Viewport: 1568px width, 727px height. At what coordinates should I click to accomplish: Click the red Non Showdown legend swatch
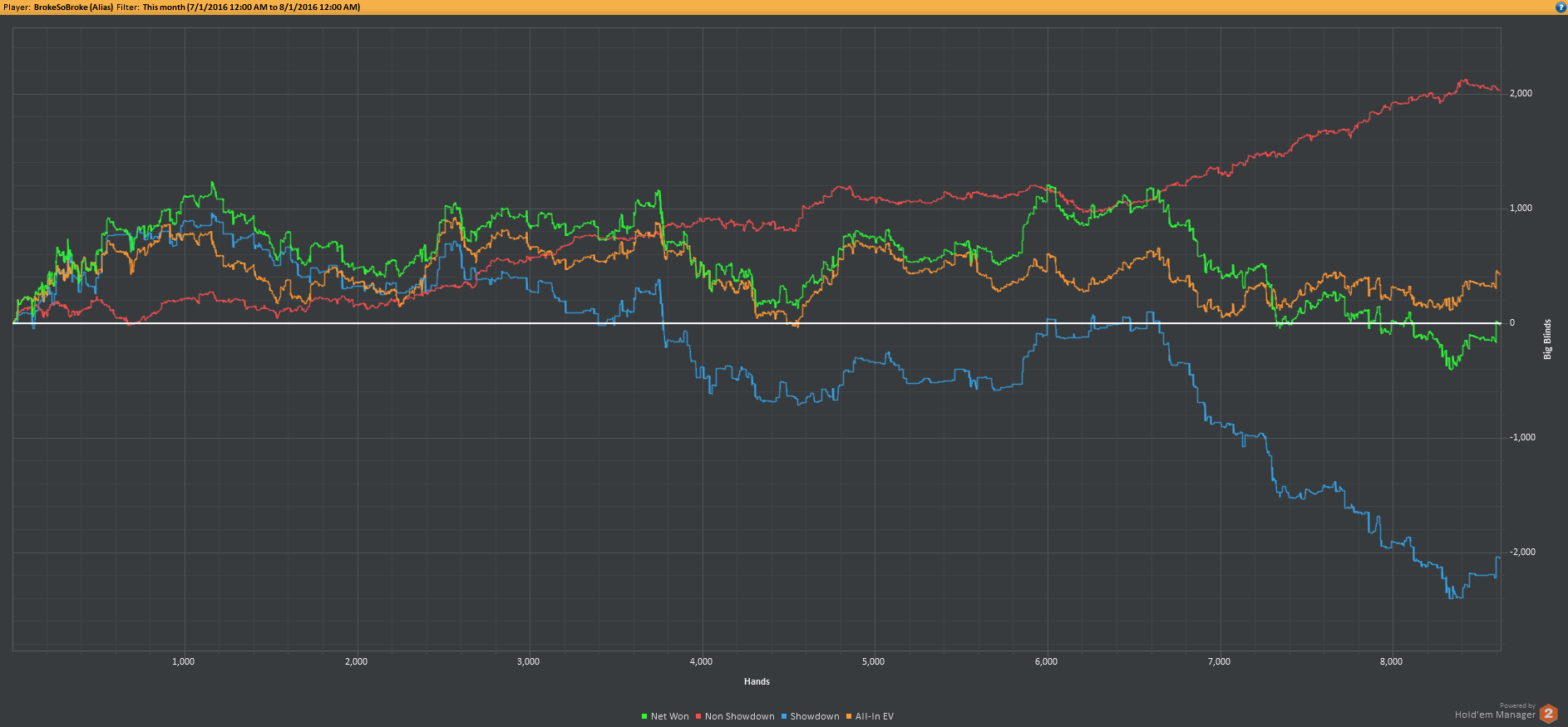[698, 716]
